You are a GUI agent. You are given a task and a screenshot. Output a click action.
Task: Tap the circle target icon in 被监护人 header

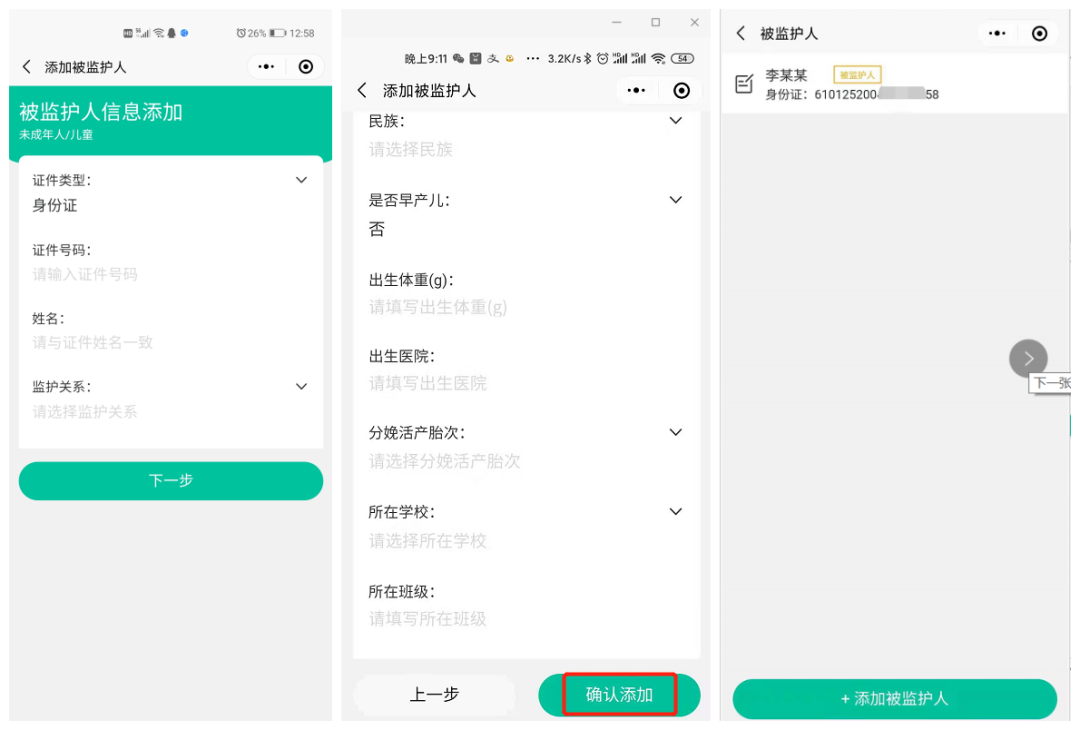pyautogui.click(x=1039, y=34)
